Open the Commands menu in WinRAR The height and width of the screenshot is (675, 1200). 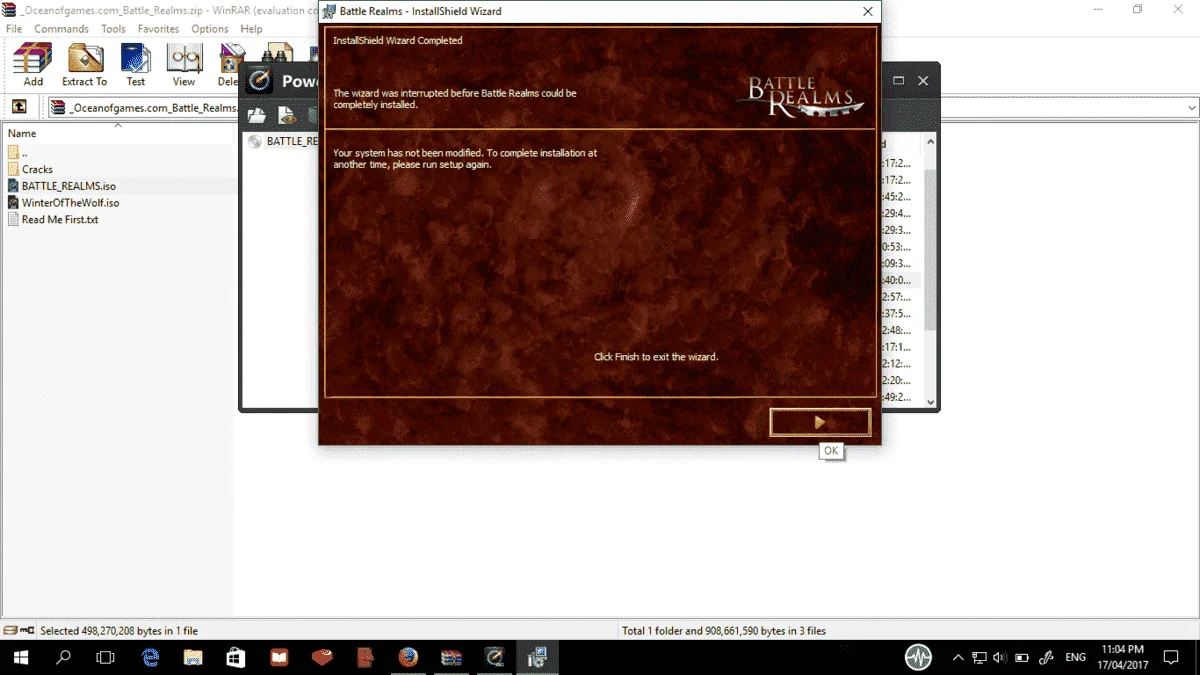61,29
